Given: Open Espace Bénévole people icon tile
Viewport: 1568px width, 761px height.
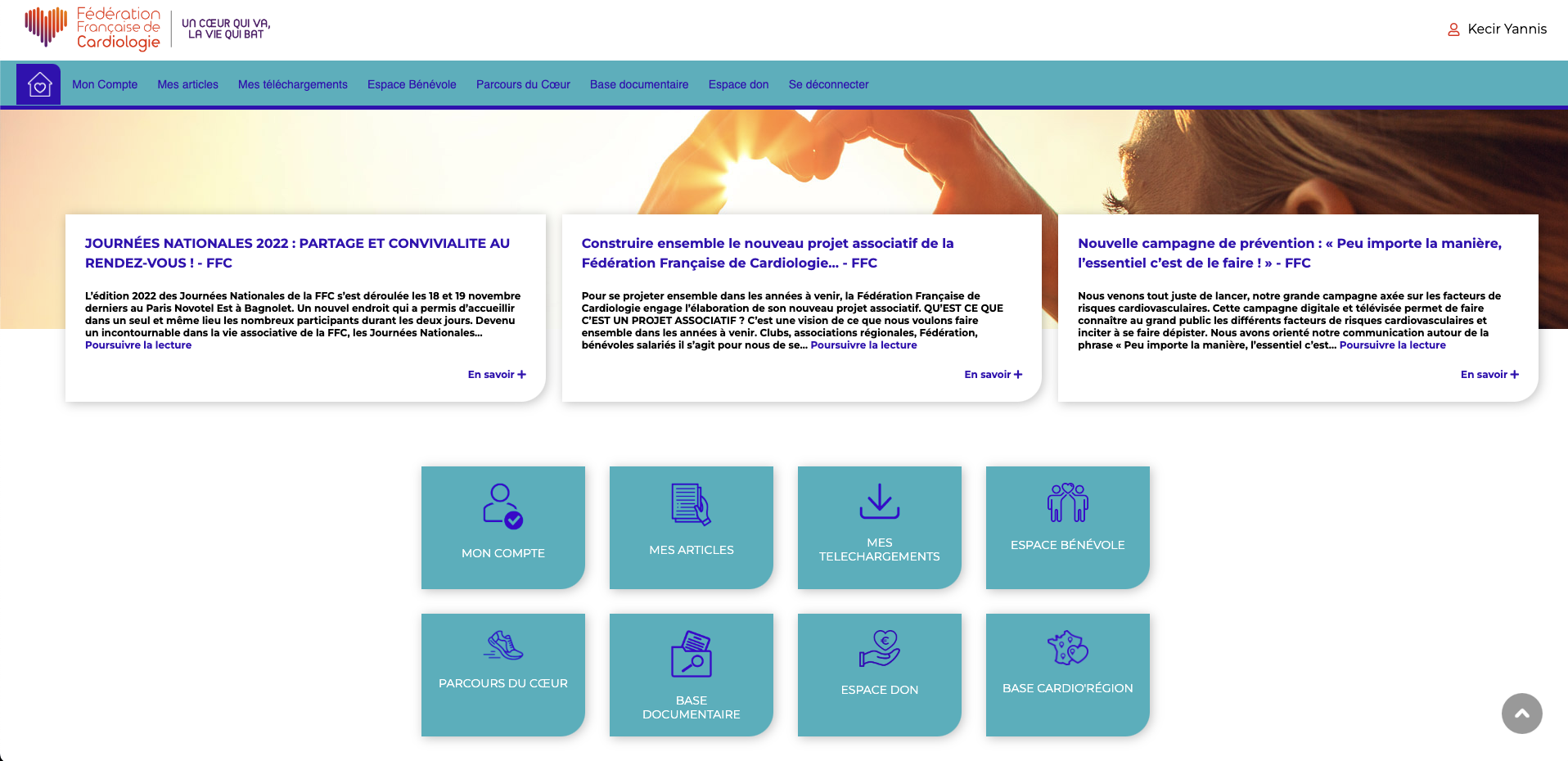Looking at the screenshot, I should 1067,502.
